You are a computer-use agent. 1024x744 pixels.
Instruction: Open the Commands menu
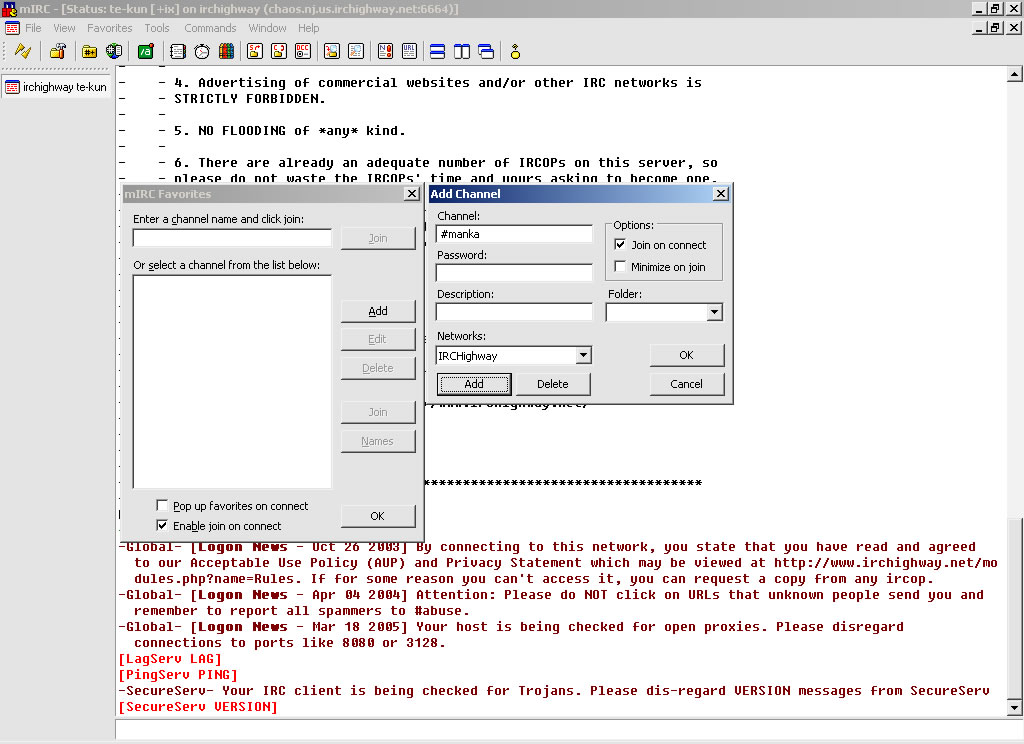coord(210,28)
